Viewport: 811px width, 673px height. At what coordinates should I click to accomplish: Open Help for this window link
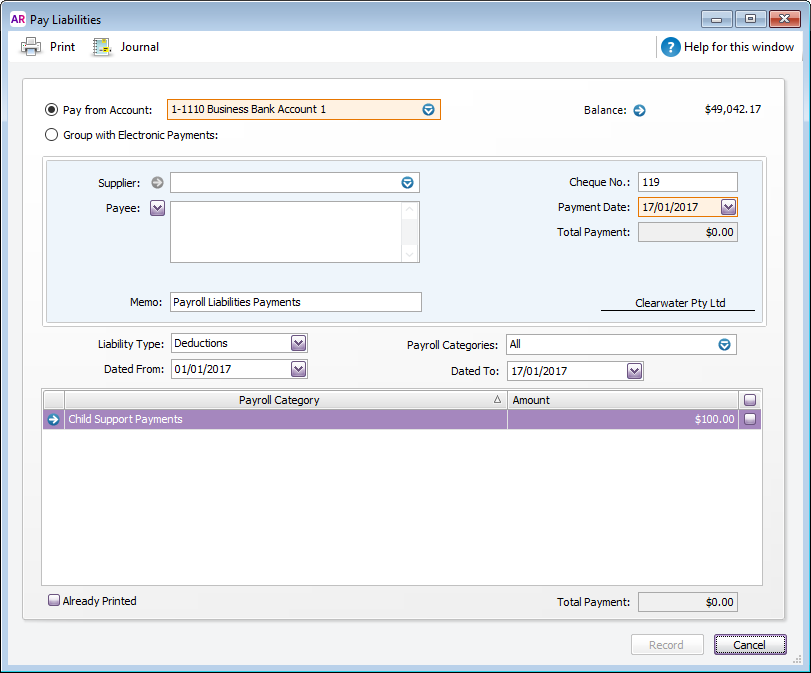pyautogui.click(x=739, y=47)
